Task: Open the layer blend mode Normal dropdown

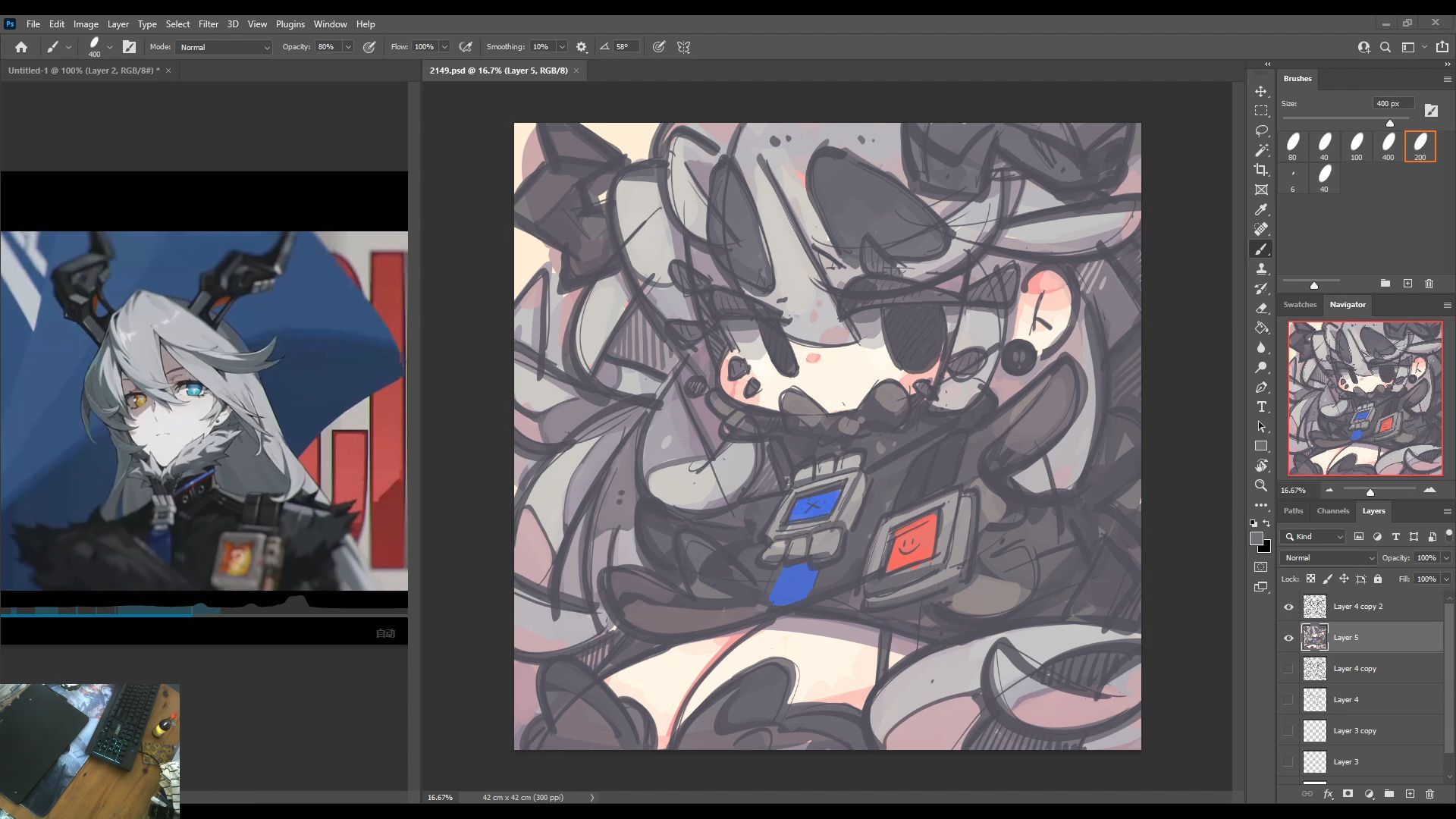Action: coord(1329,558)
